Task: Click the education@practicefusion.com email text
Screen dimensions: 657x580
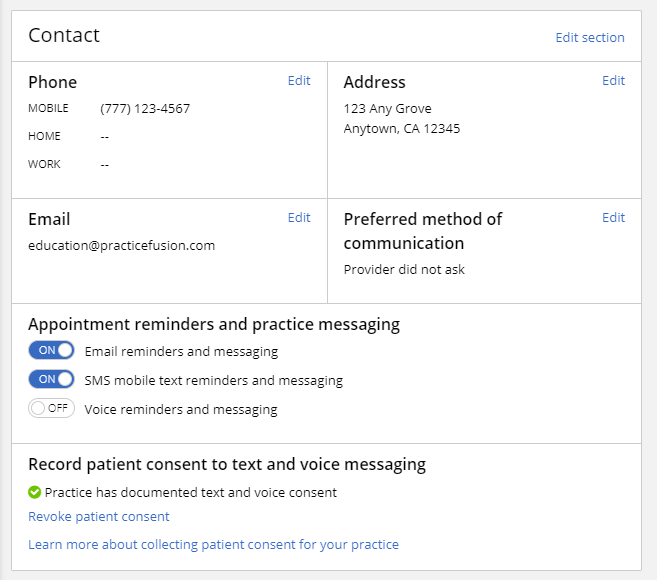Action: pyautogui.click(x=121, y=245)
